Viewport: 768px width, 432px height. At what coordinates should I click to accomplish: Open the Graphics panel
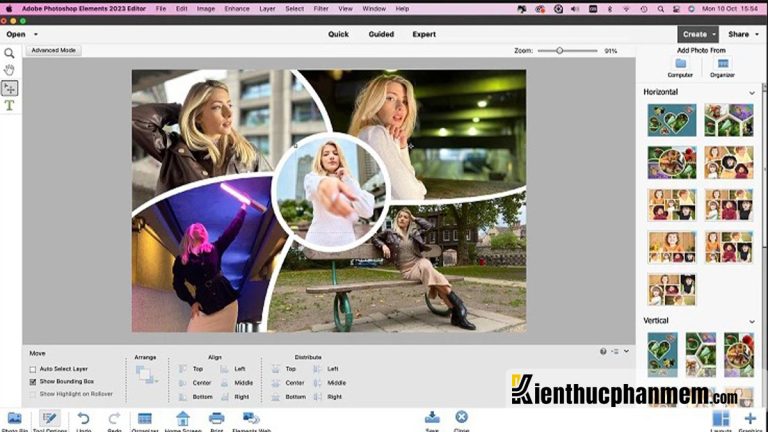[x=750, y=419]
